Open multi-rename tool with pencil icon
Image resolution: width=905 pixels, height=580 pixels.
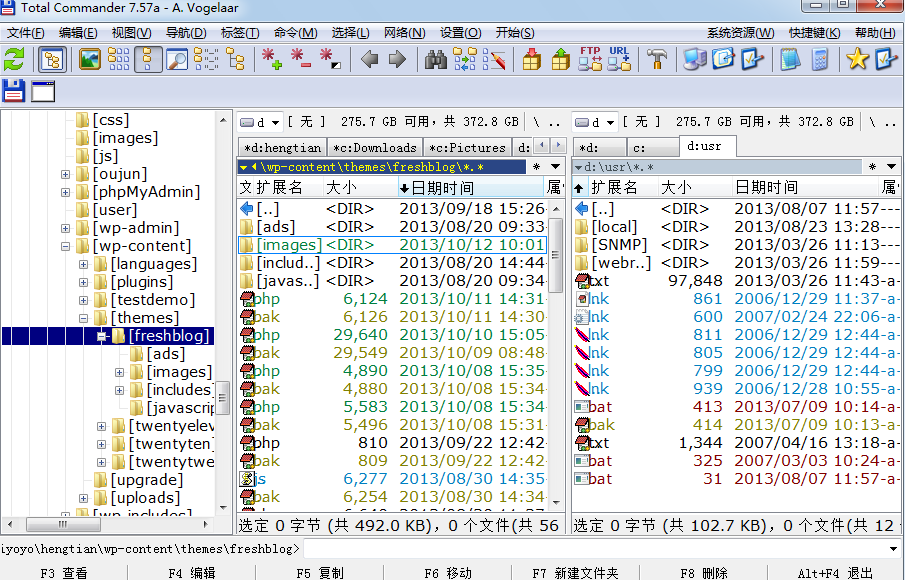(494, 59)
